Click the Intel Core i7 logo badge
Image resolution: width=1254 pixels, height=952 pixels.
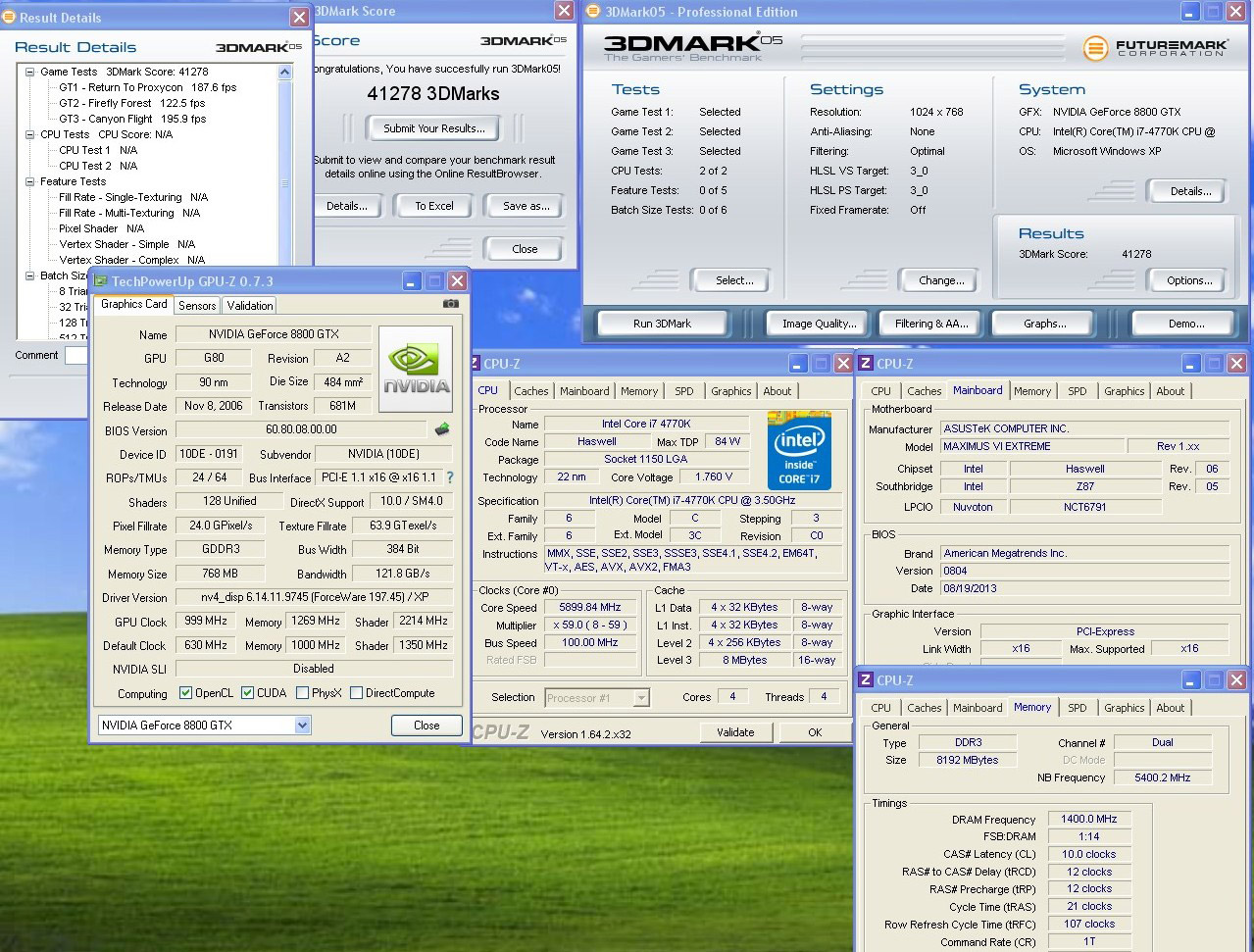[799, 450]
